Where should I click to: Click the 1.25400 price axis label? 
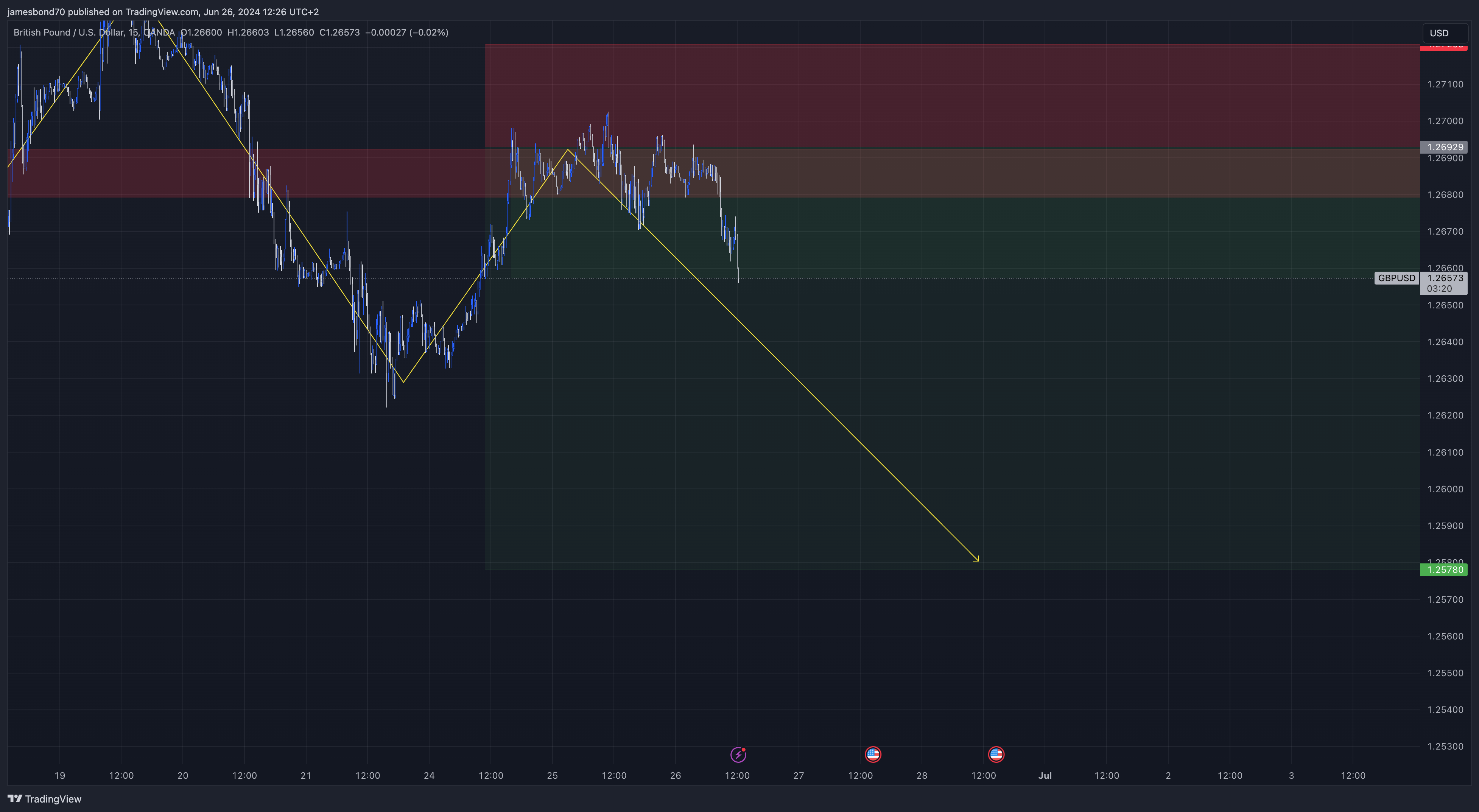pyautogui.click(x=1445, y=710)
